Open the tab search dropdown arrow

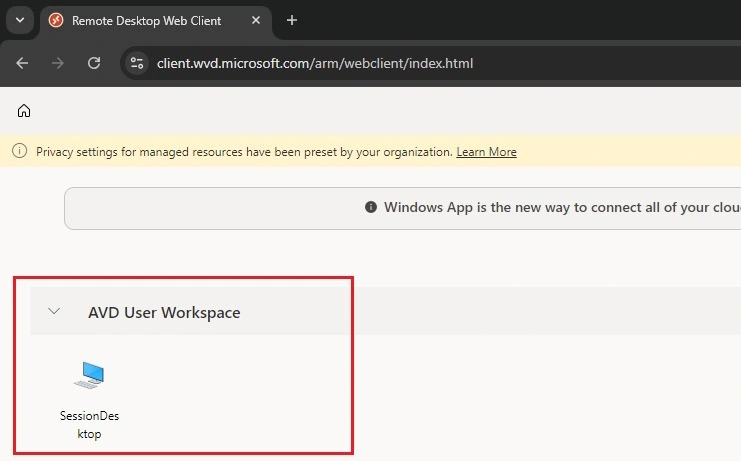point(20,20)
